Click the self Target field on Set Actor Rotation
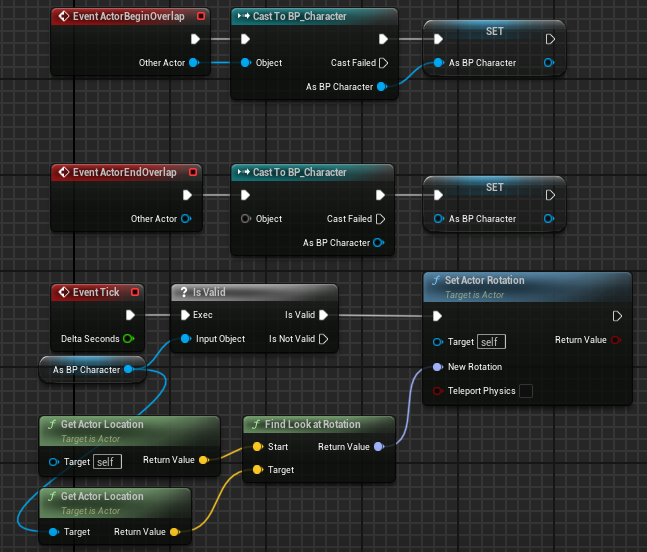 (x=491, y=342)
